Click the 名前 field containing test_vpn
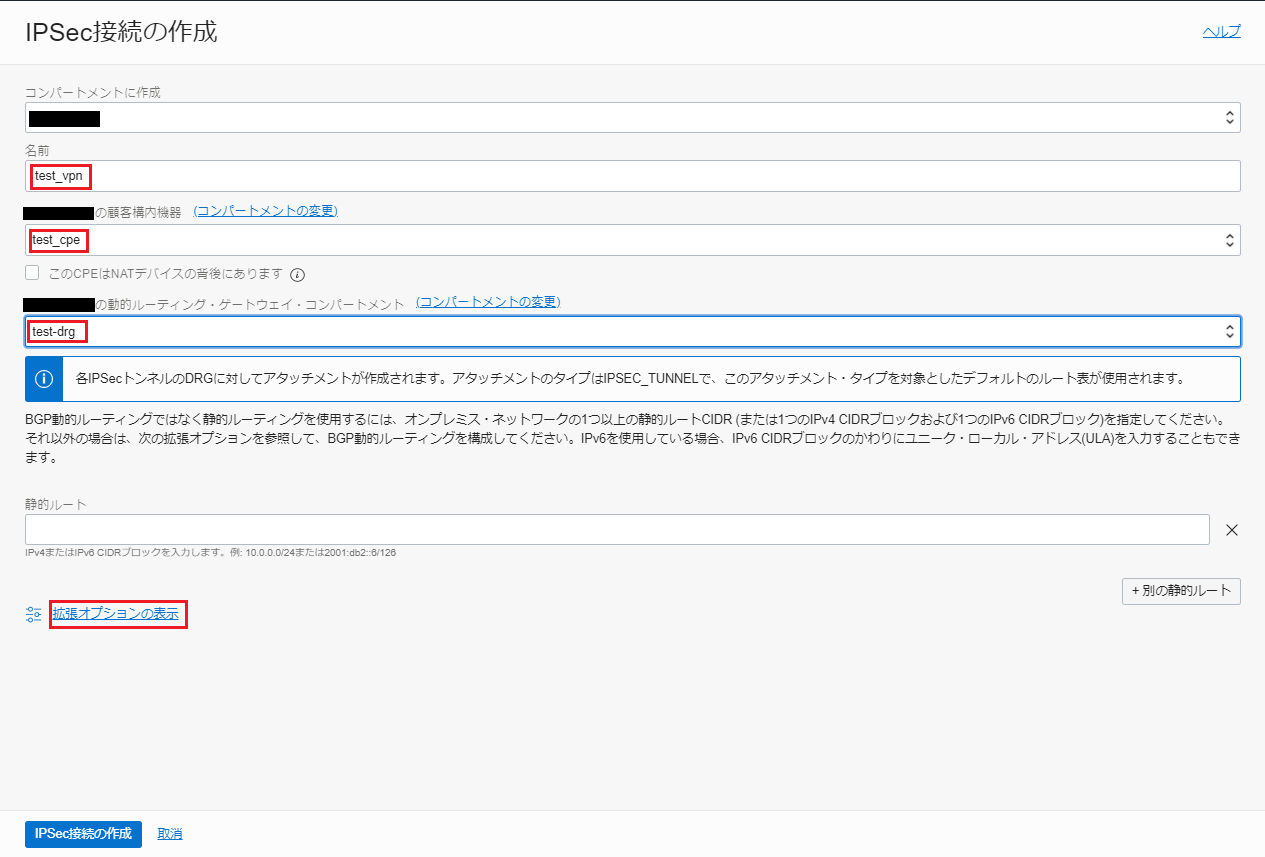 pyautogui.click(x=633, y=176)
